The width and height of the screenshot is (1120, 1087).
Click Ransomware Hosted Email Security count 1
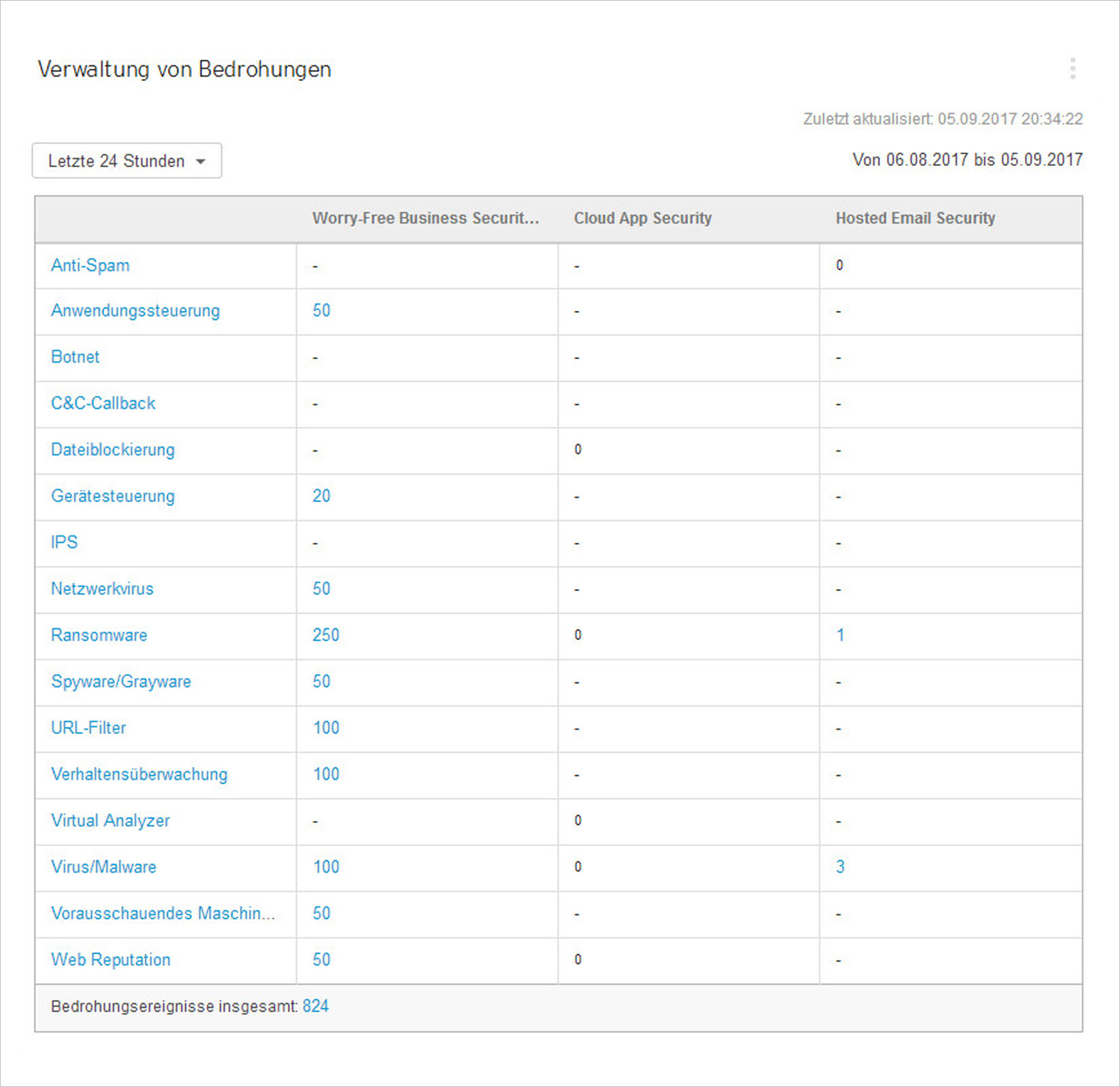click(x=840, y=635)
